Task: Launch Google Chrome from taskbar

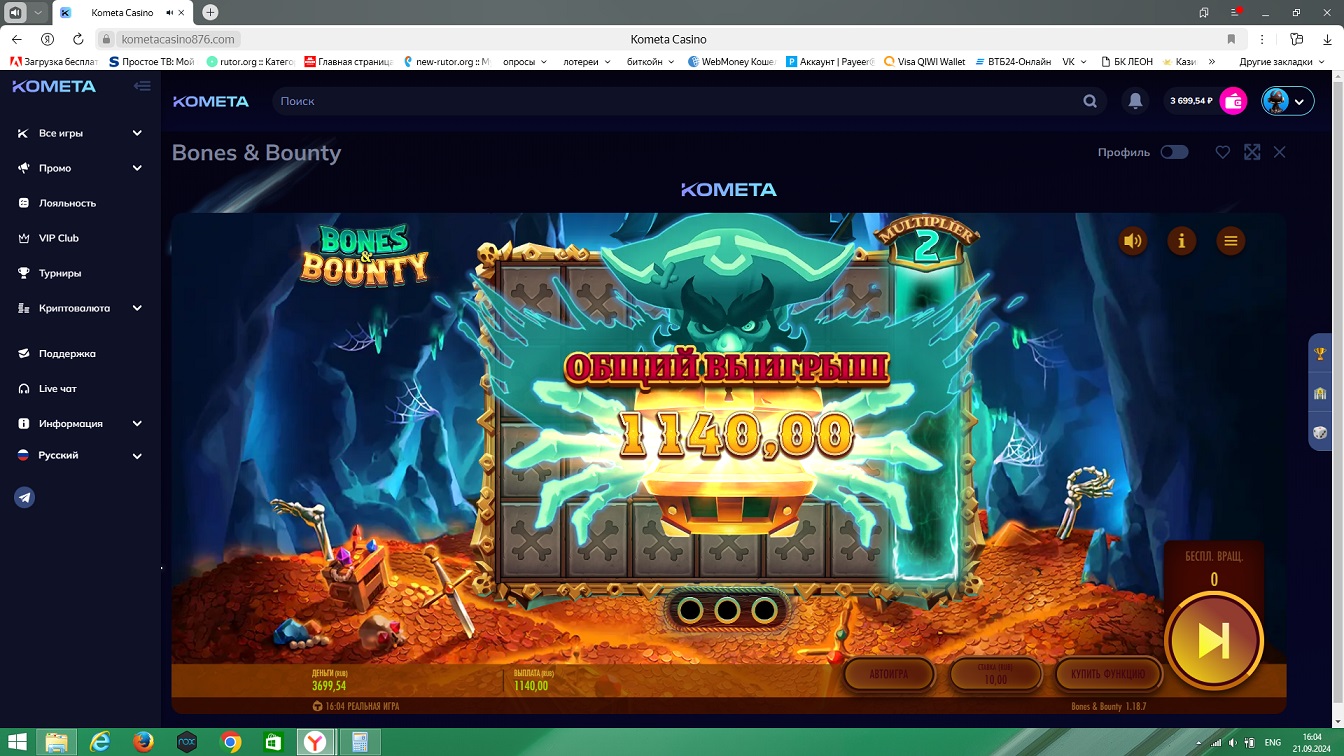Action: (230, 742)
